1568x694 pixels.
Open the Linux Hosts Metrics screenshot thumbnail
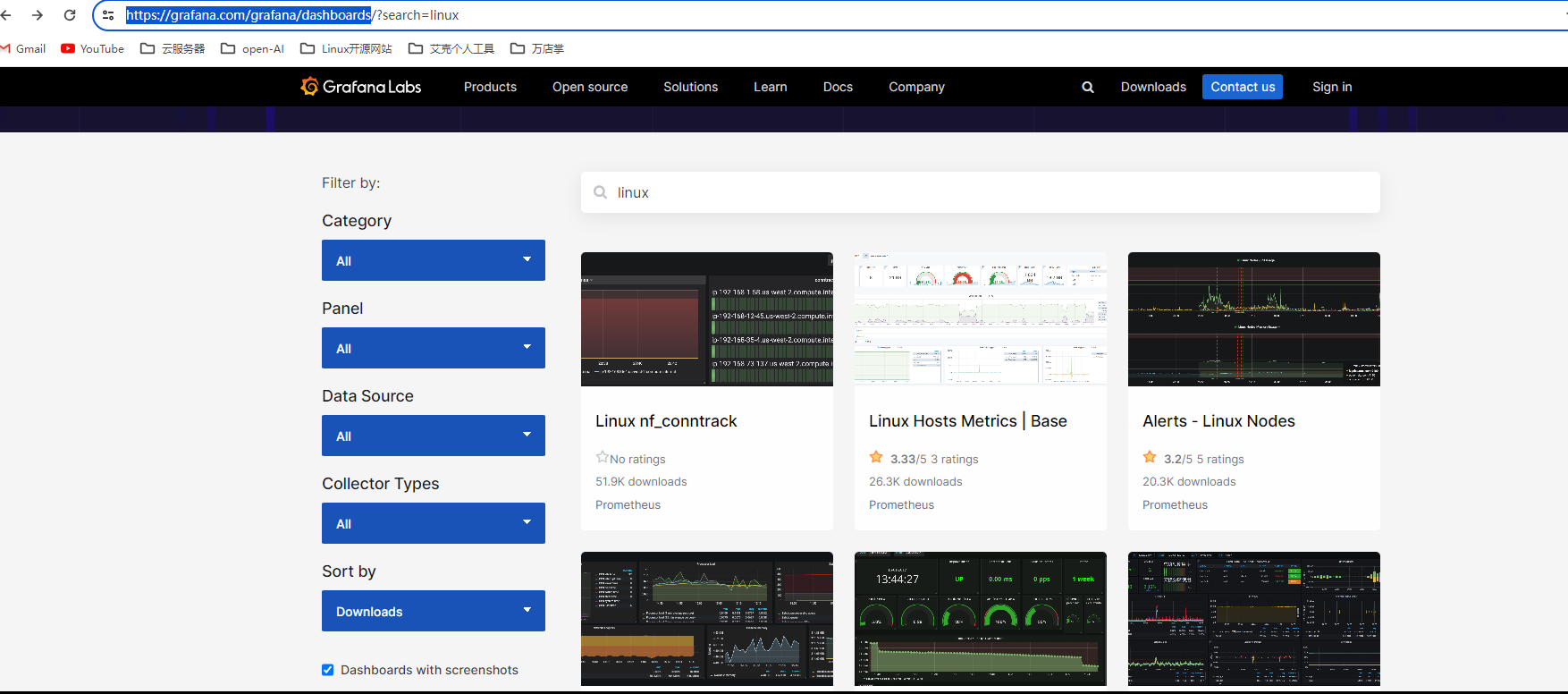[981, 319]
